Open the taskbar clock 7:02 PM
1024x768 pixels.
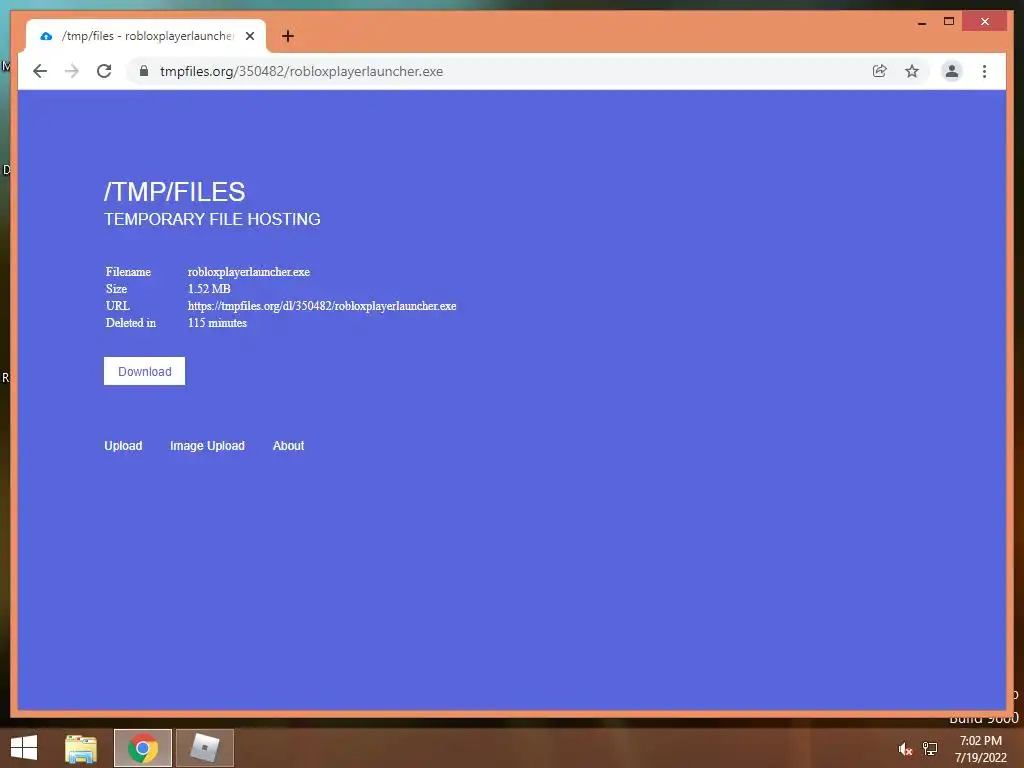[980, 749]
